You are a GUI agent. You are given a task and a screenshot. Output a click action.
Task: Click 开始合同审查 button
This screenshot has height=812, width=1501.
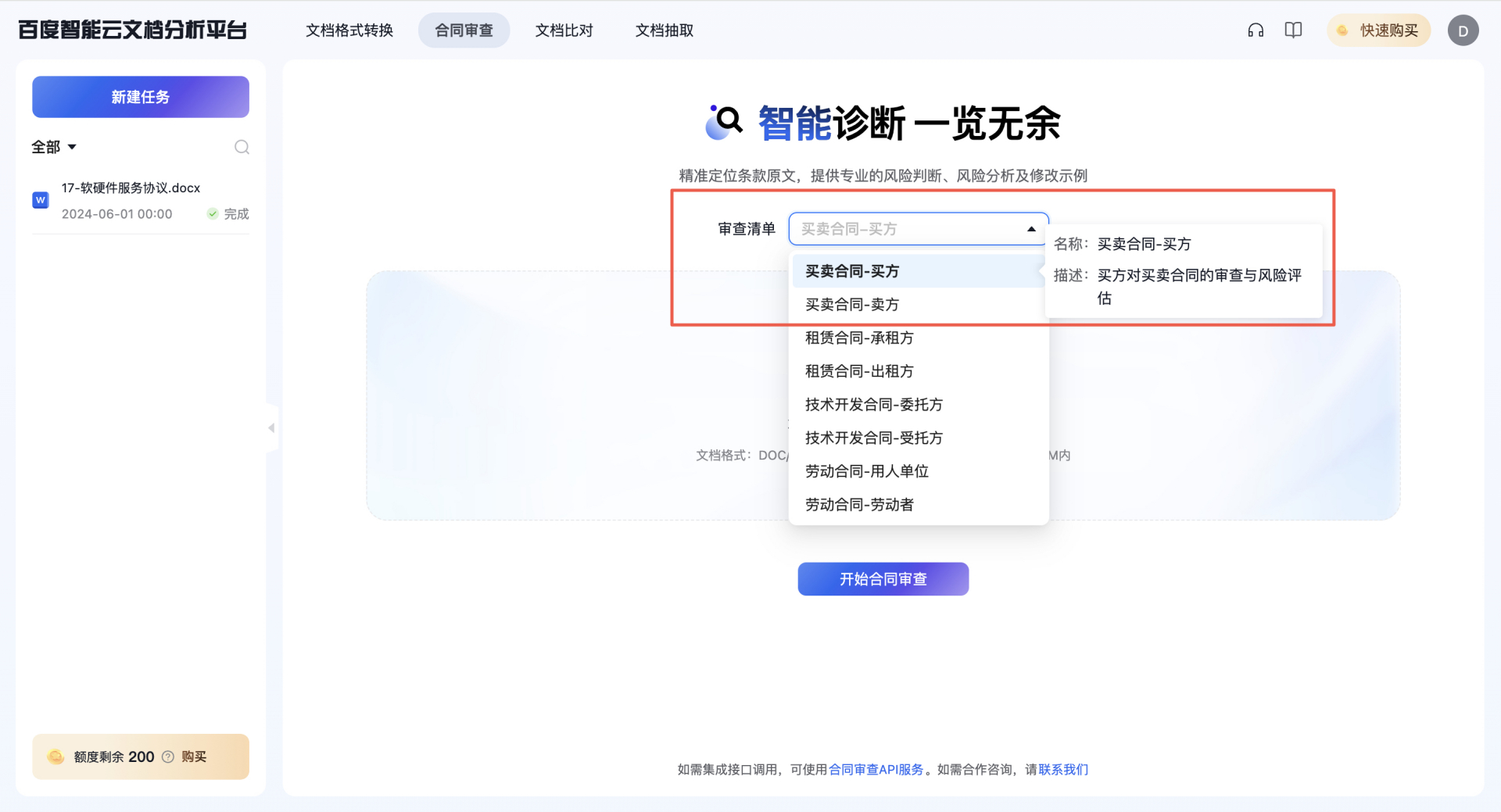coord(883,579)
